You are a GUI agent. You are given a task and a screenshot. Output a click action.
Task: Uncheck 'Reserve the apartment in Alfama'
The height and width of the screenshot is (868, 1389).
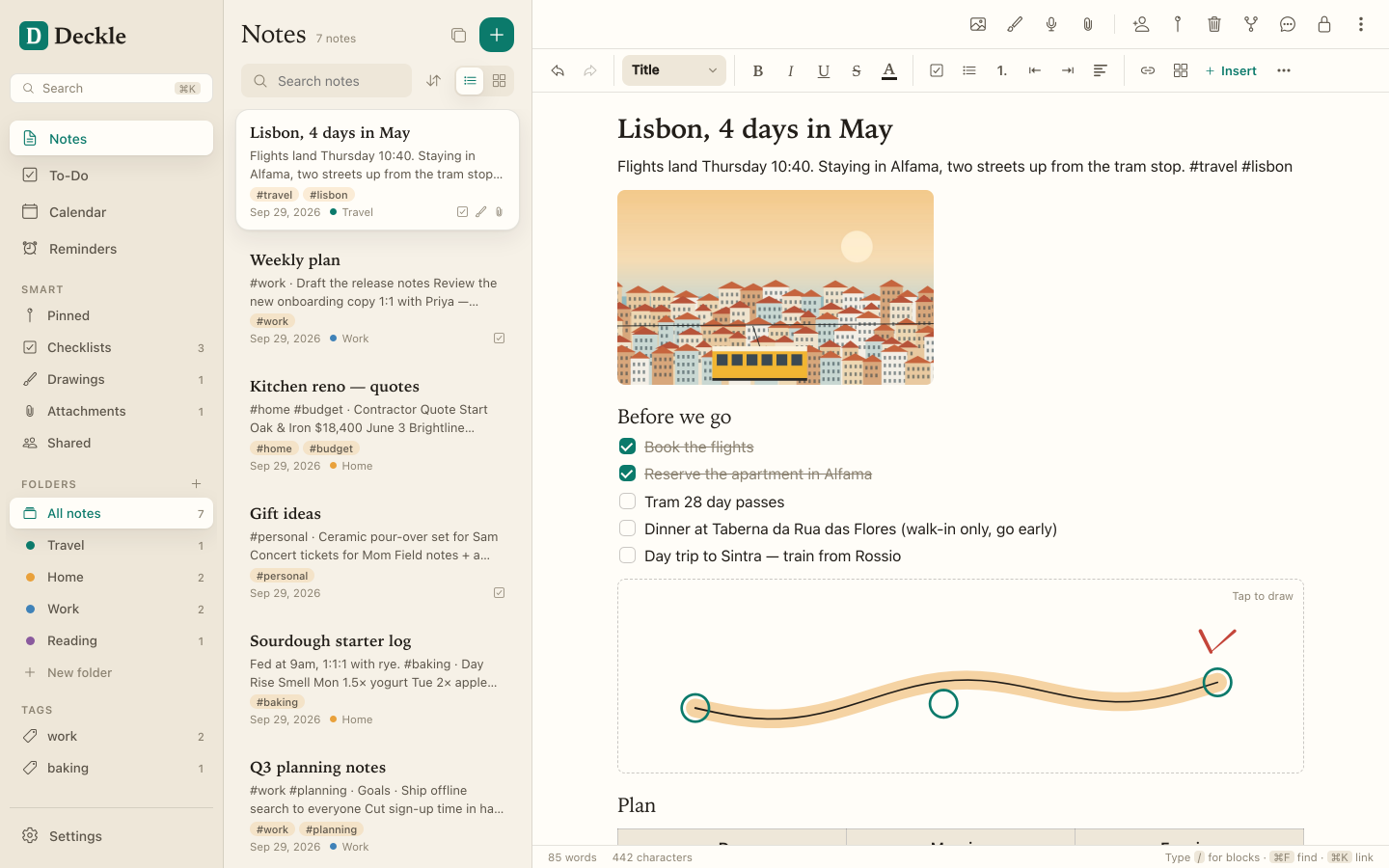tap(627, 474)
